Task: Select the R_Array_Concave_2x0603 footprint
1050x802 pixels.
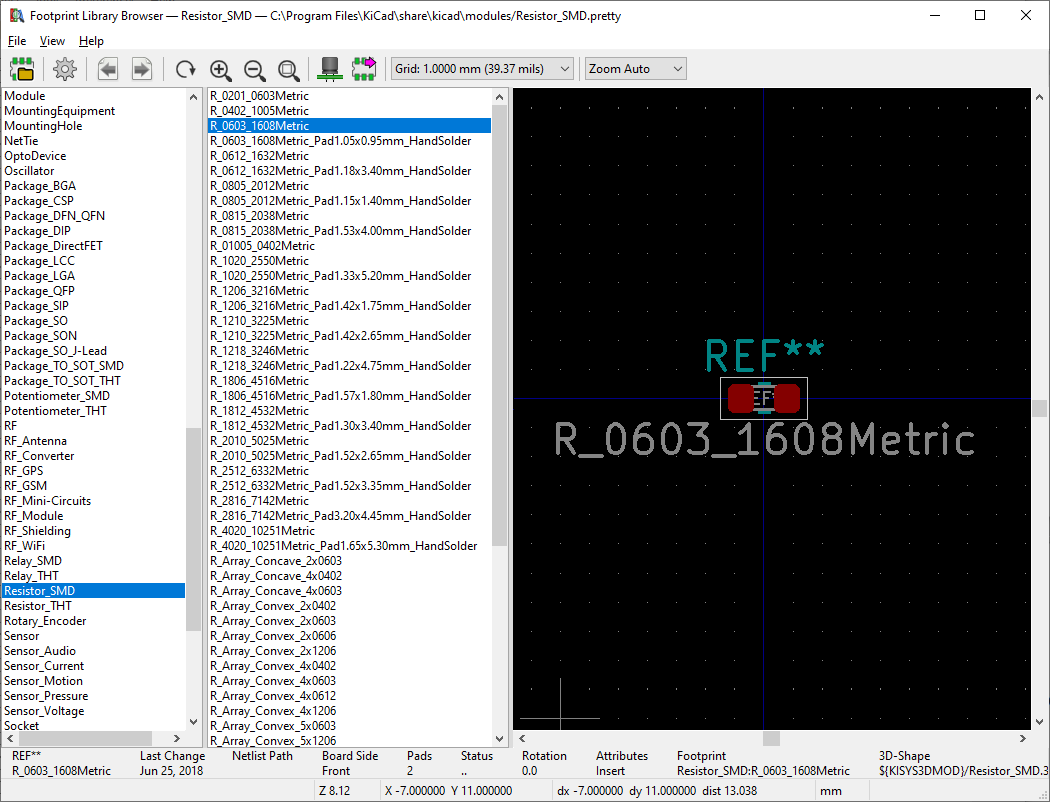Action: [x=276, y=560]
